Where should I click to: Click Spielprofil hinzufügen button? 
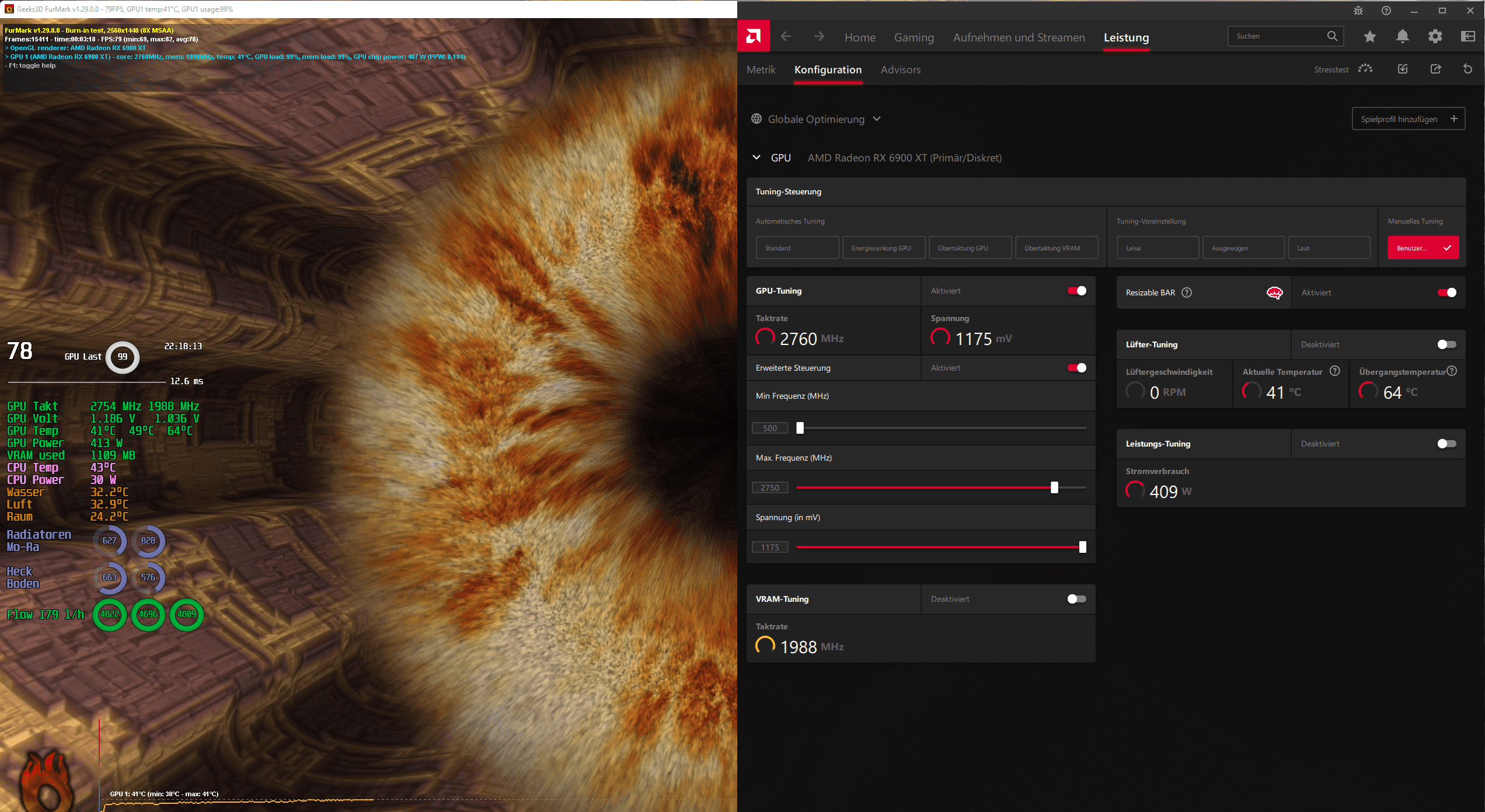point(1409,119)
